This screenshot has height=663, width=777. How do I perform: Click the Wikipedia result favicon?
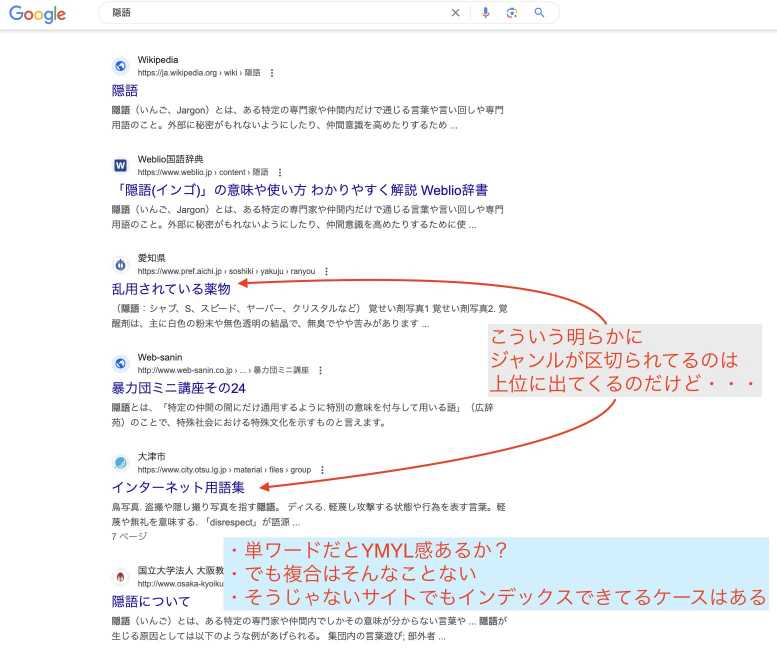120,65
